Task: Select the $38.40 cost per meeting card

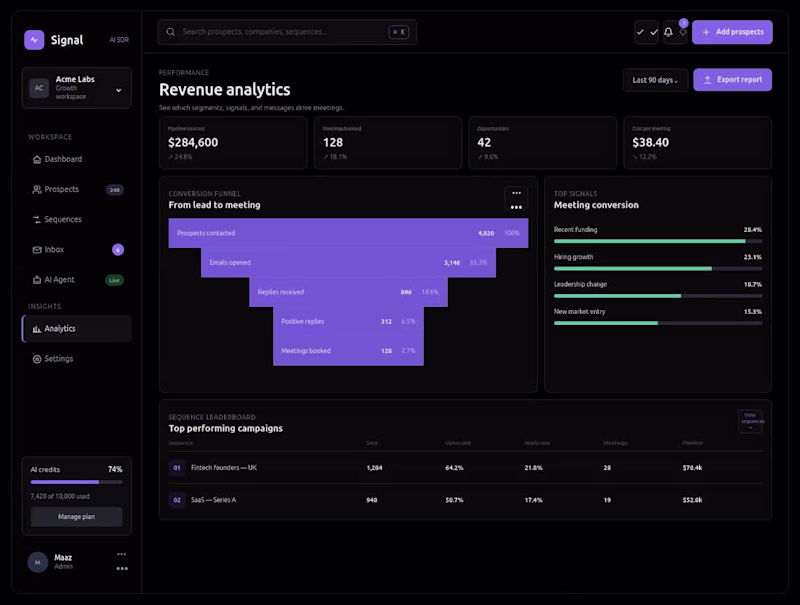Action: pyautogui.click(x=697, y=143)
